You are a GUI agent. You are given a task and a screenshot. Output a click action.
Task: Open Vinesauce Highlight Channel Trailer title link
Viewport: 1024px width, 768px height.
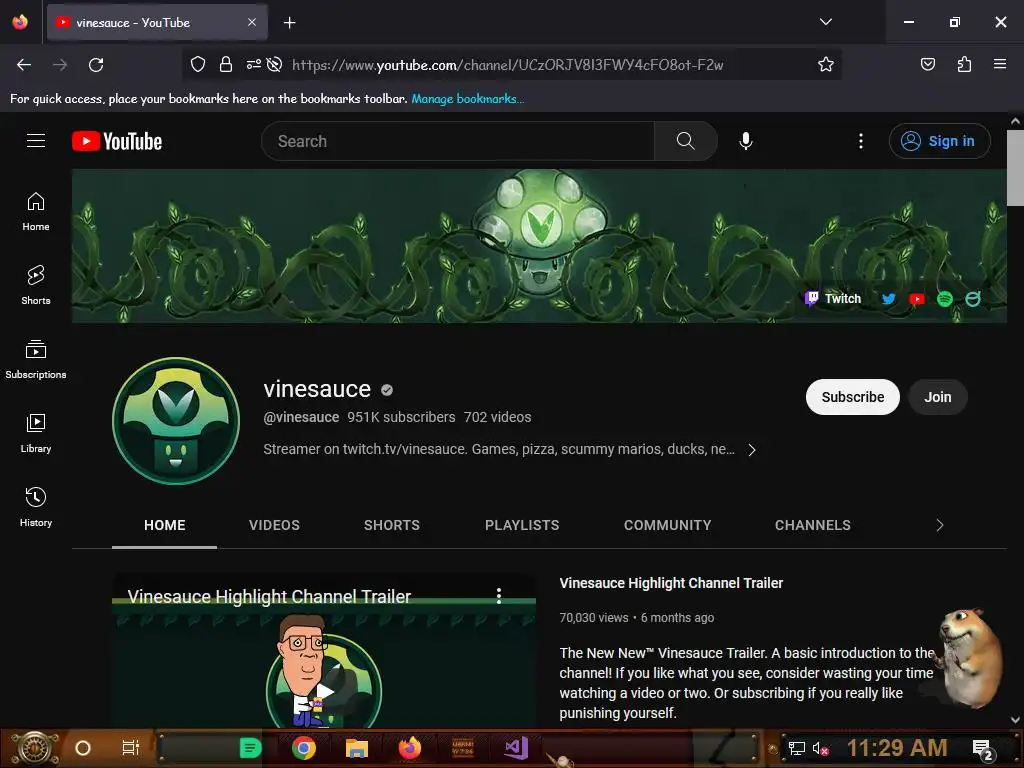(671, 583)
